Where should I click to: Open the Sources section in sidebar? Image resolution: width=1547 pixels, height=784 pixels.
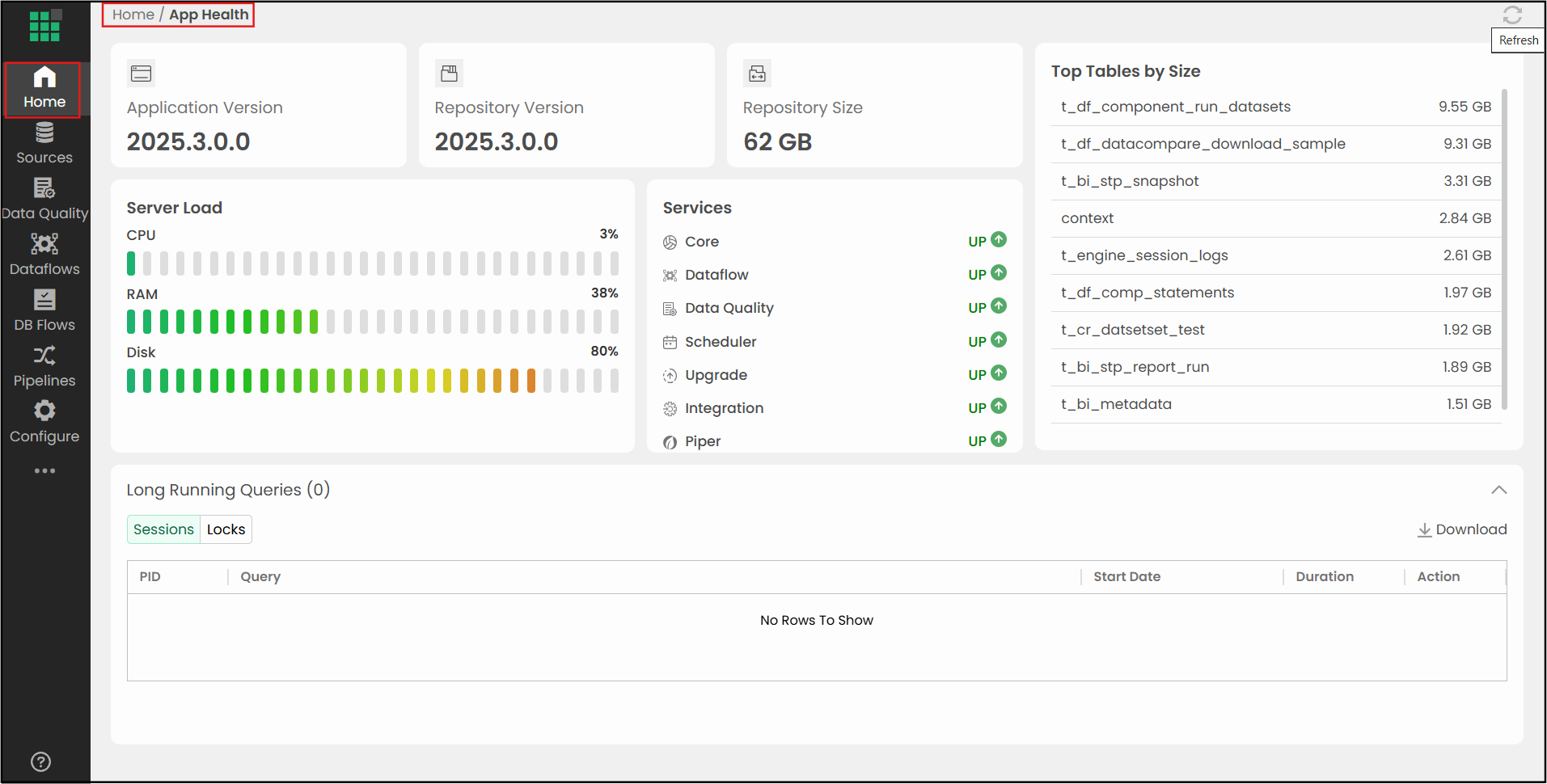point(44,144)
